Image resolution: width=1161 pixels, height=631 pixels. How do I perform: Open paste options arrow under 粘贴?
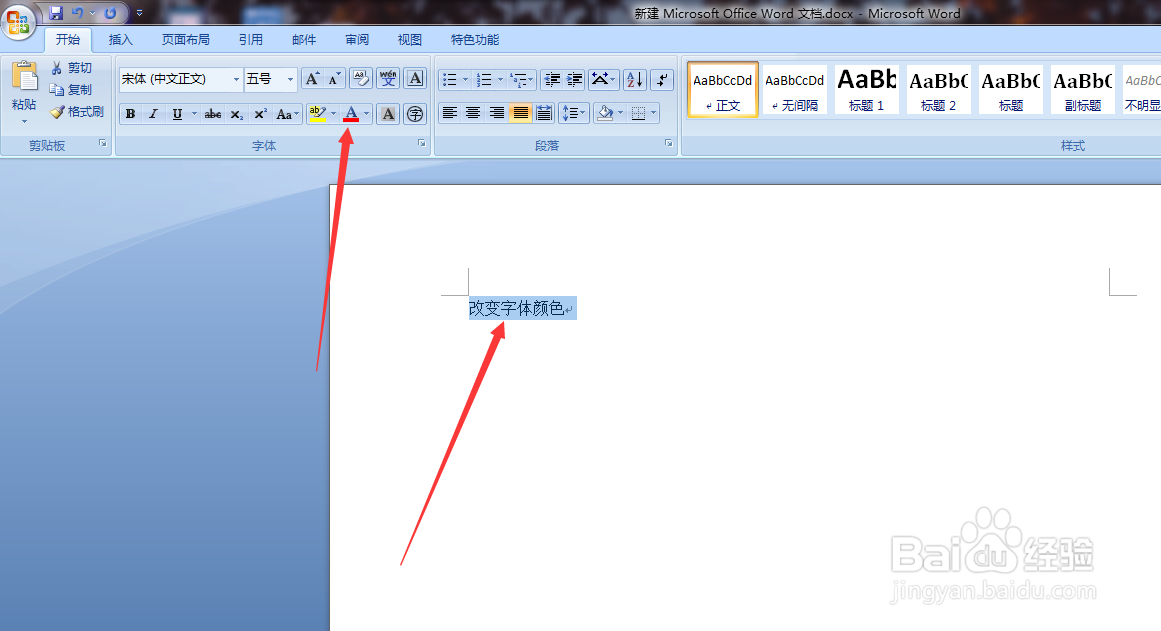coord(24,121)
